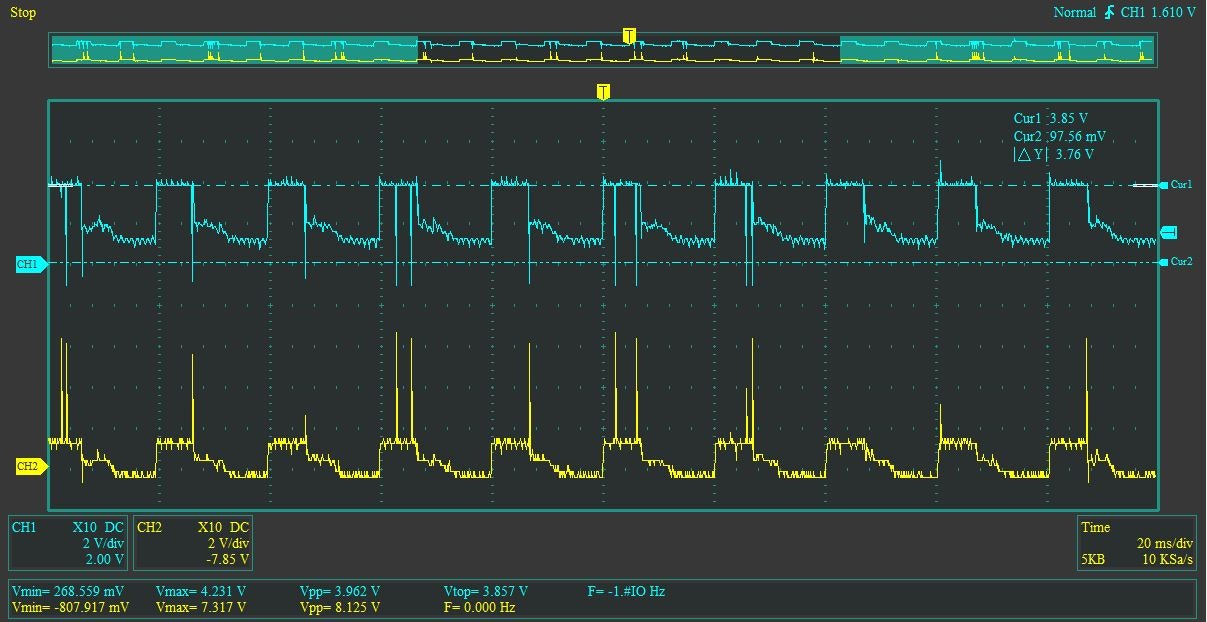Click the waveform overview thumbnail strip
Screen dimensions: 1207x622
[603, 50]
